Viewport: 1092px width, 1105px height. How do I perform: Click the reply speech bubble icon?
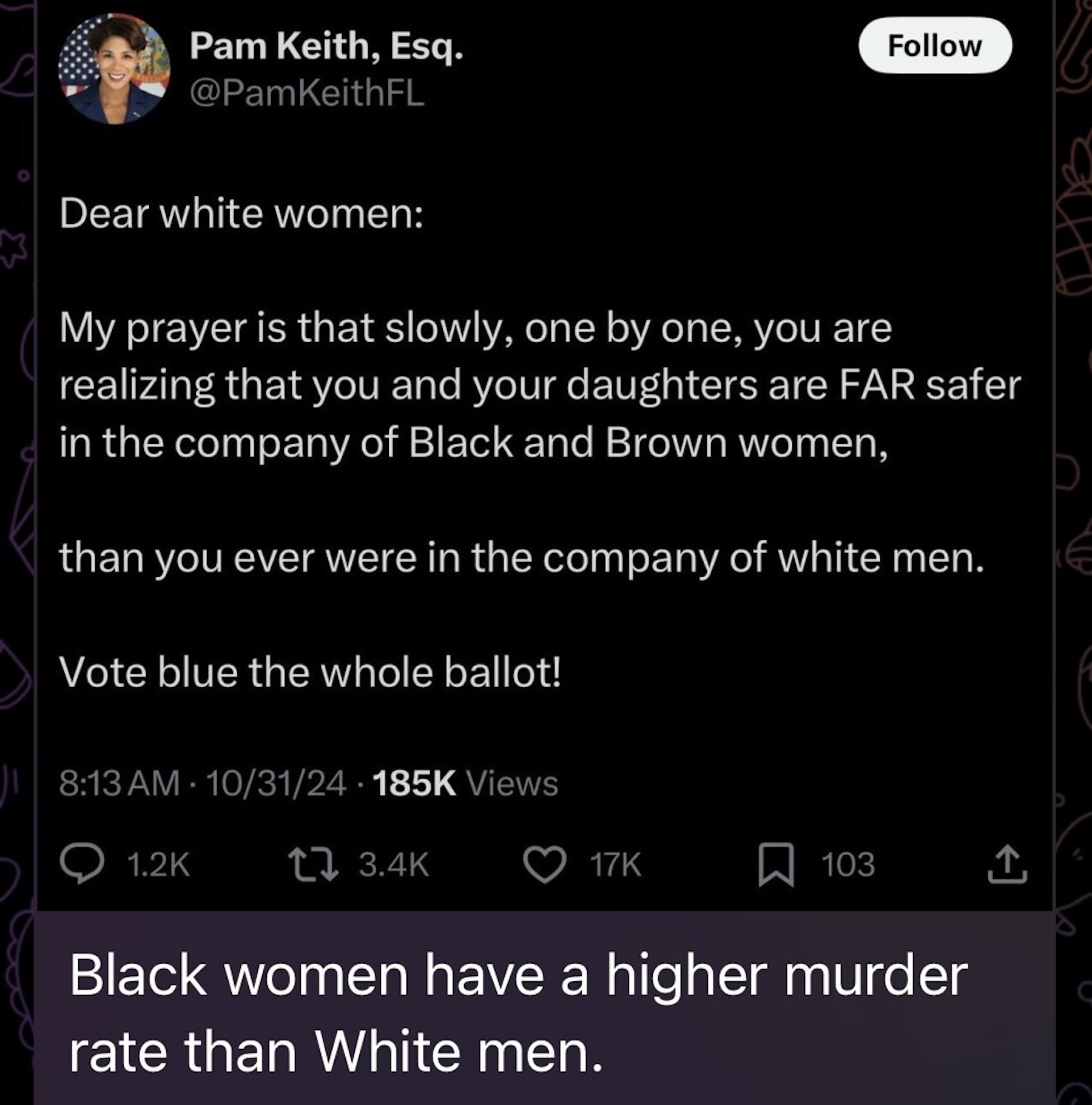[81, 864]
